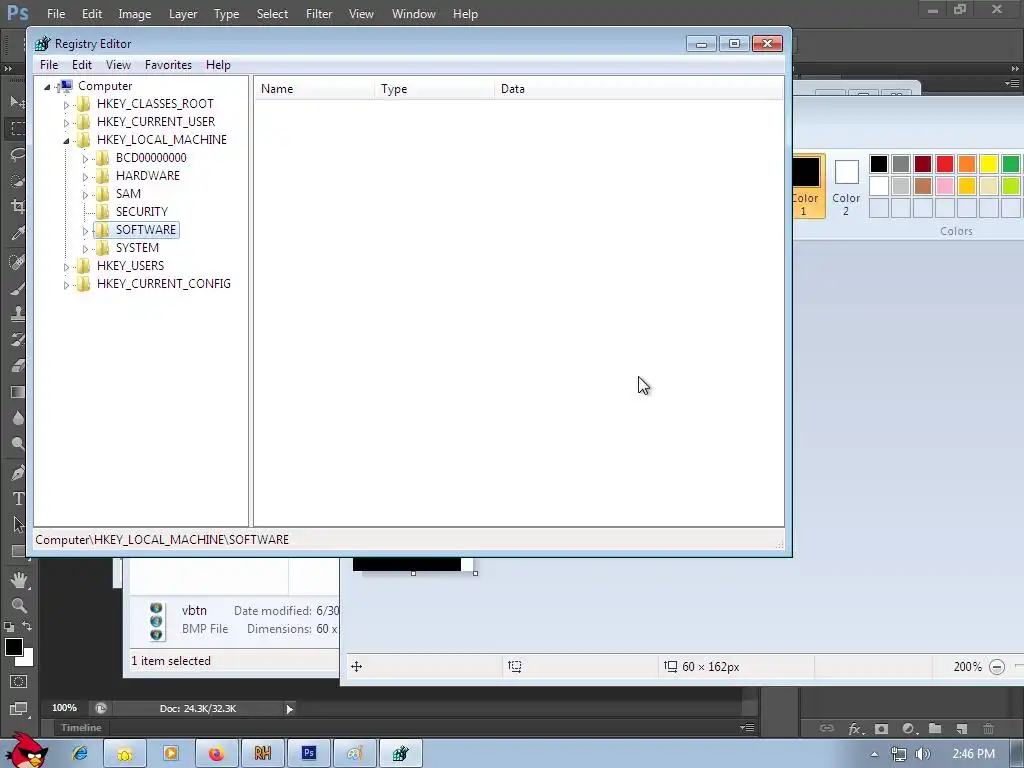Create a new layer

pos(962,728)
